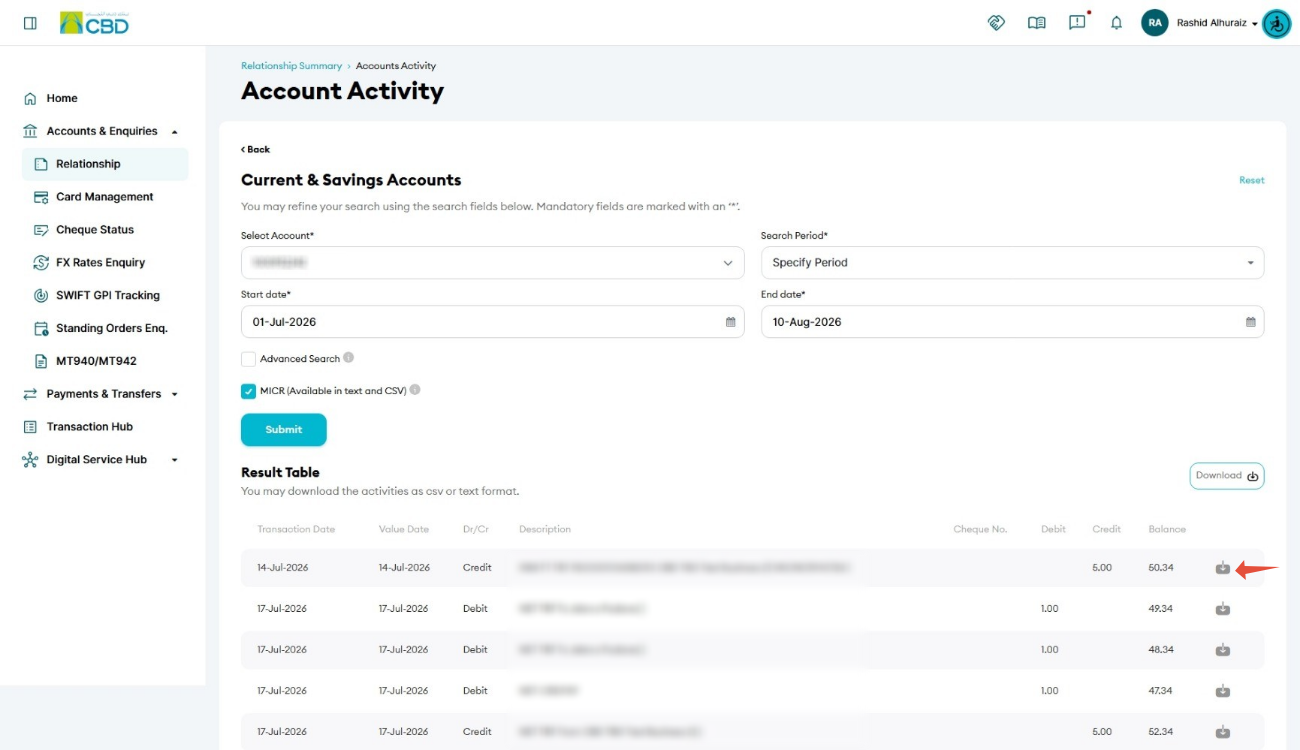Download the transaction with balance 48.34
The image size is (1300, 750).
pyautogui.click(x=1222, y=650)
